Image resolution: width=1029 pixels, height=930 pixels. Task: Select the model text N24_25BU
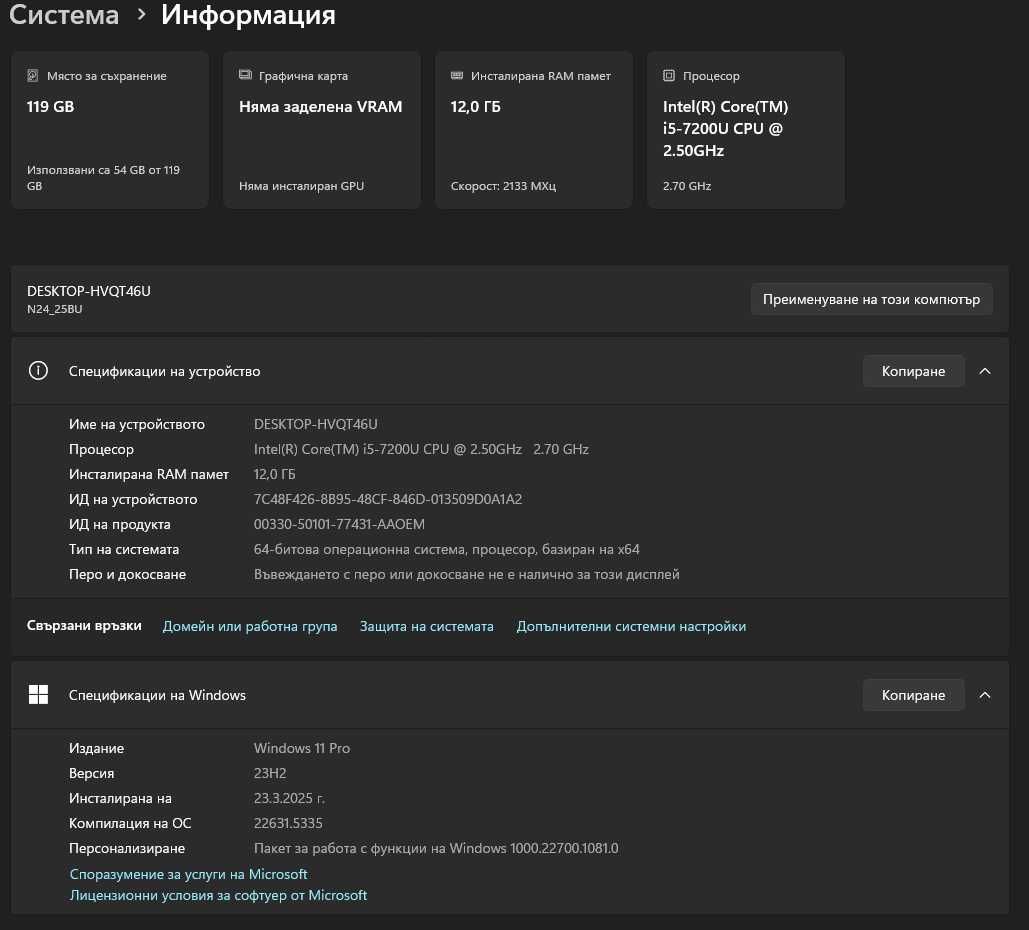[x=54, y=309]
